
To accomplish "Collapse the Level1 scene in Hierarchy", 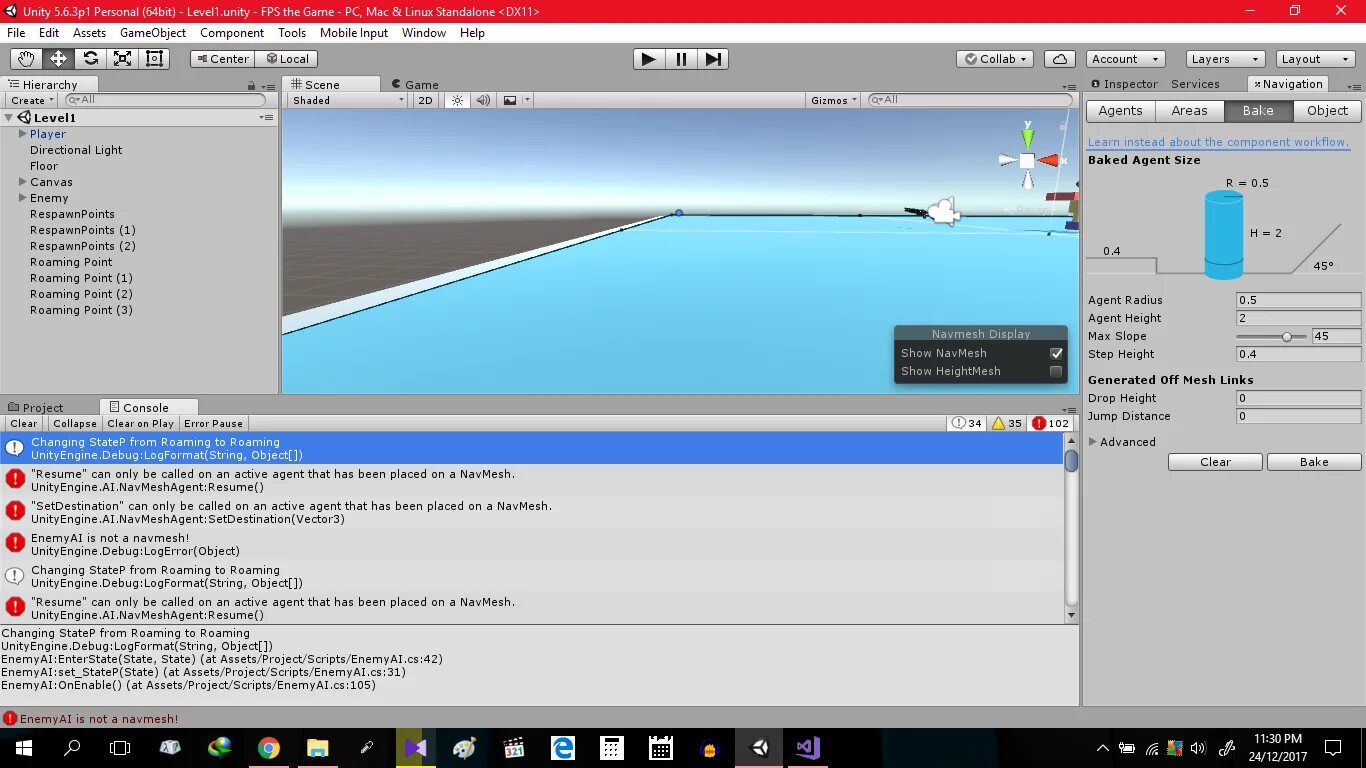I will (8, 118).
